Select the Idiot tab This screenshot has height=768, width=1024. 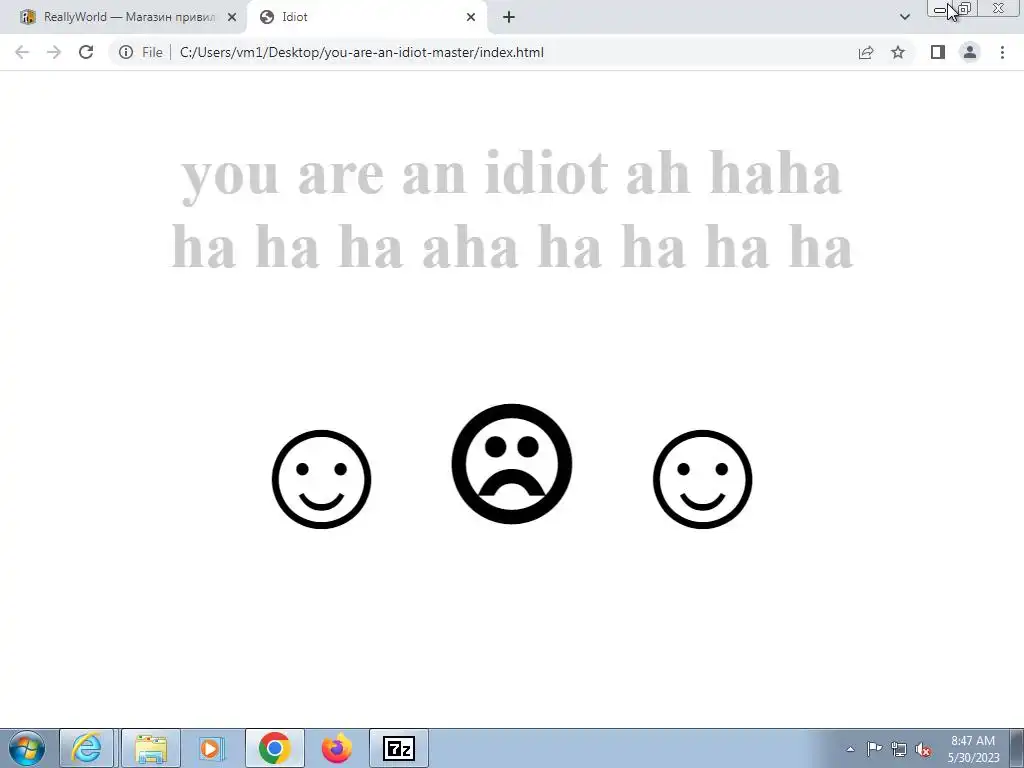pos(366,17)
